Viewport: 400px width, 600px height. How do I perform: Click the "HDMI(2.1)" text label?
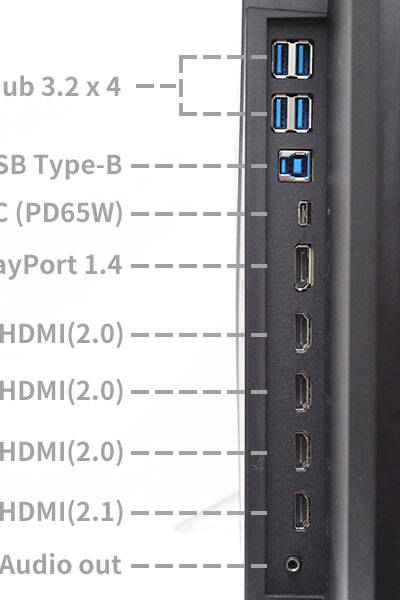click(x=62, y=513)
